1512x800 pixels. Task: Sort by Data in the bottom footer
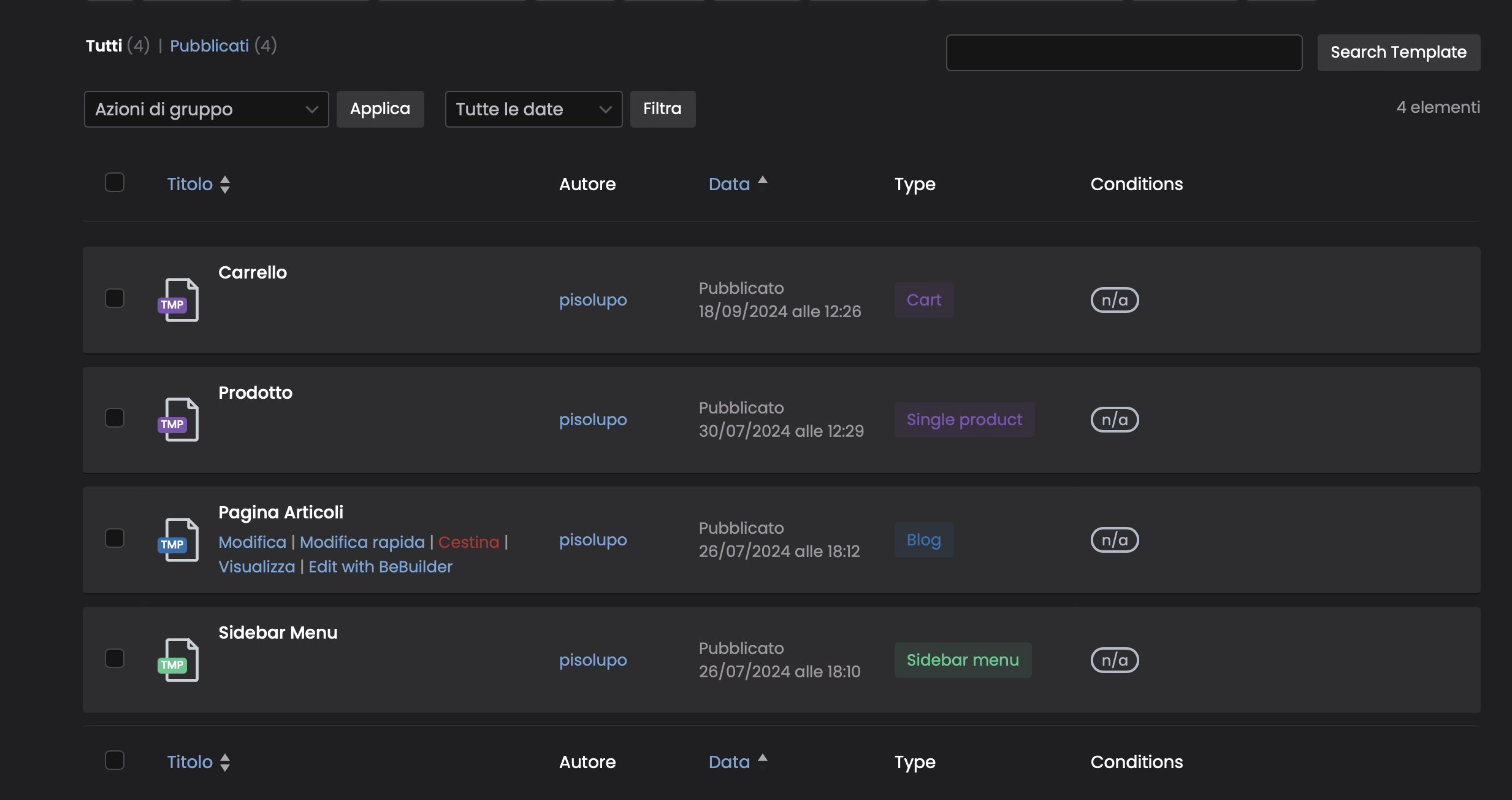pyautogui.click(x=729, y=763)
